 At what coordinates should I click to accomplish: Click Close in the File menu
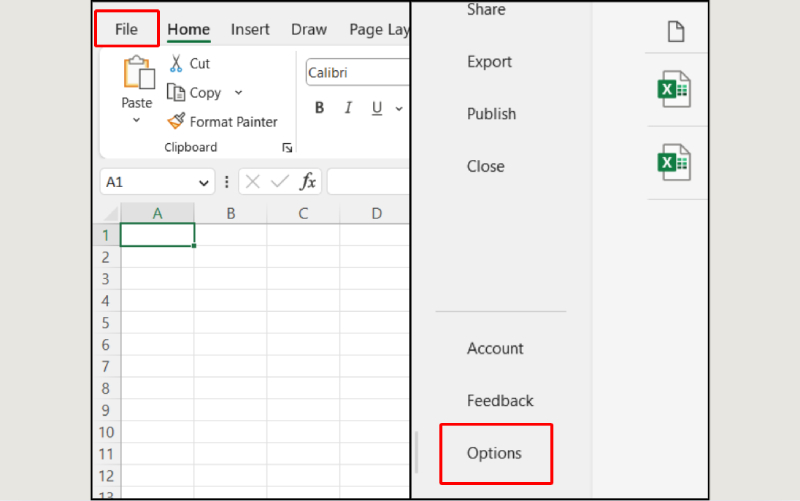[485, 166]
